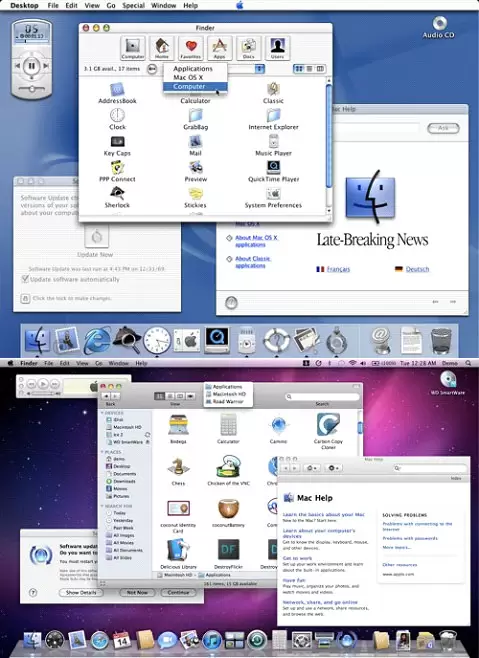Eject WD SmartWare in the sidebar
The width and height of the screenshot is (479, 658).
click(148, 442)
